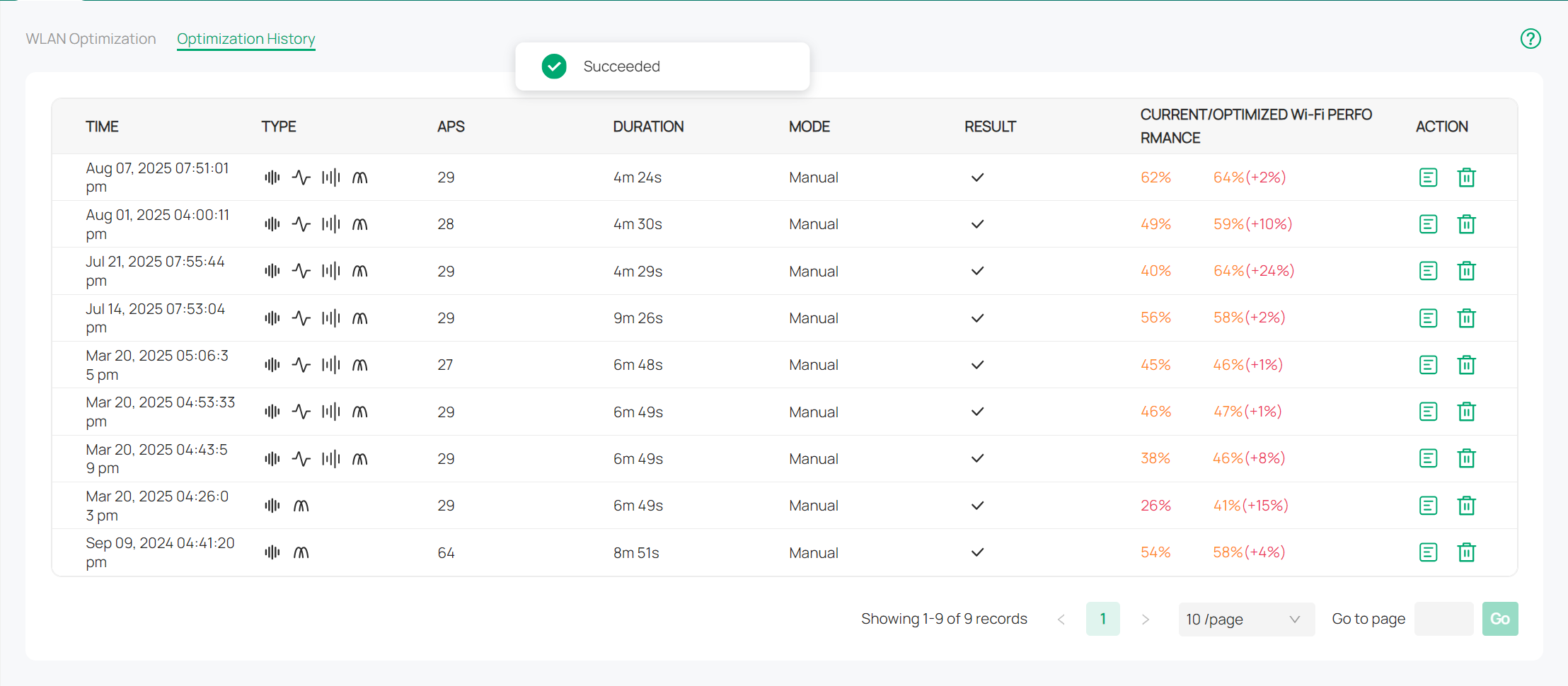
Task: Switch to the WLAN Optimization tab
Action: tap(91, 38)
